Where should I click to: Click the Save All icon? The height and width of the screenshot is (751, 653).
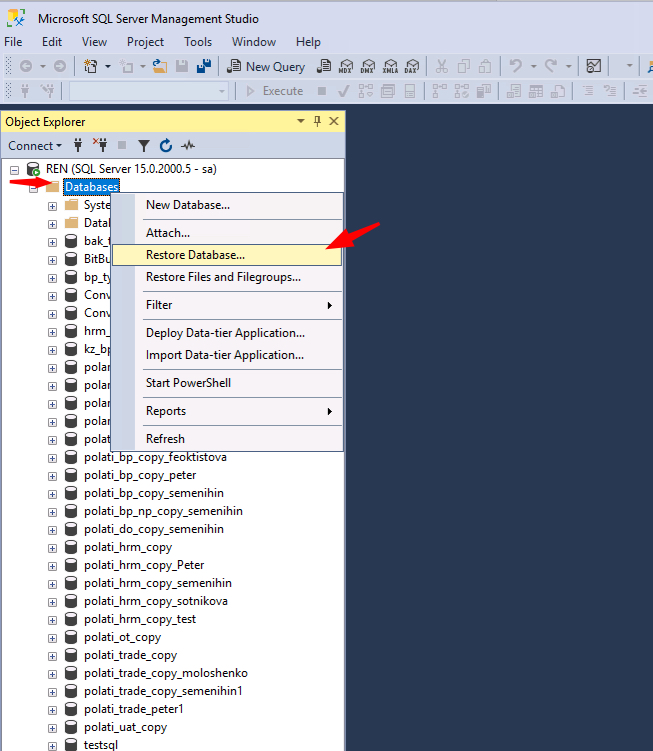204,66
